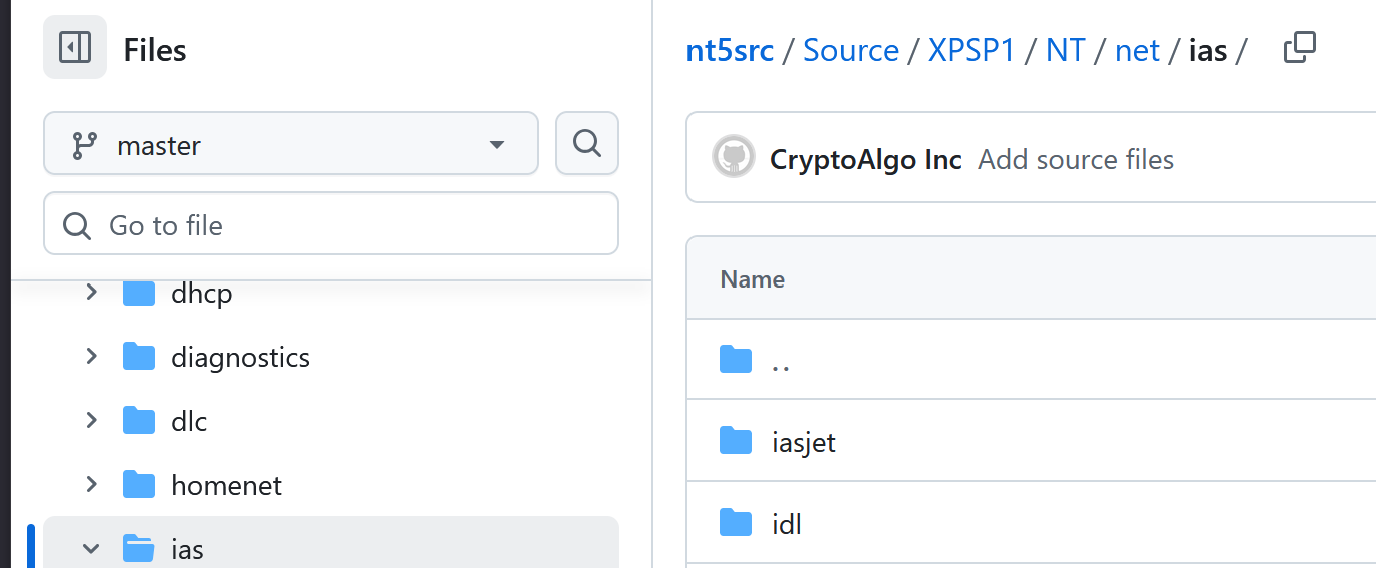Click the CryptoAlgo Inc avatar

733,158
